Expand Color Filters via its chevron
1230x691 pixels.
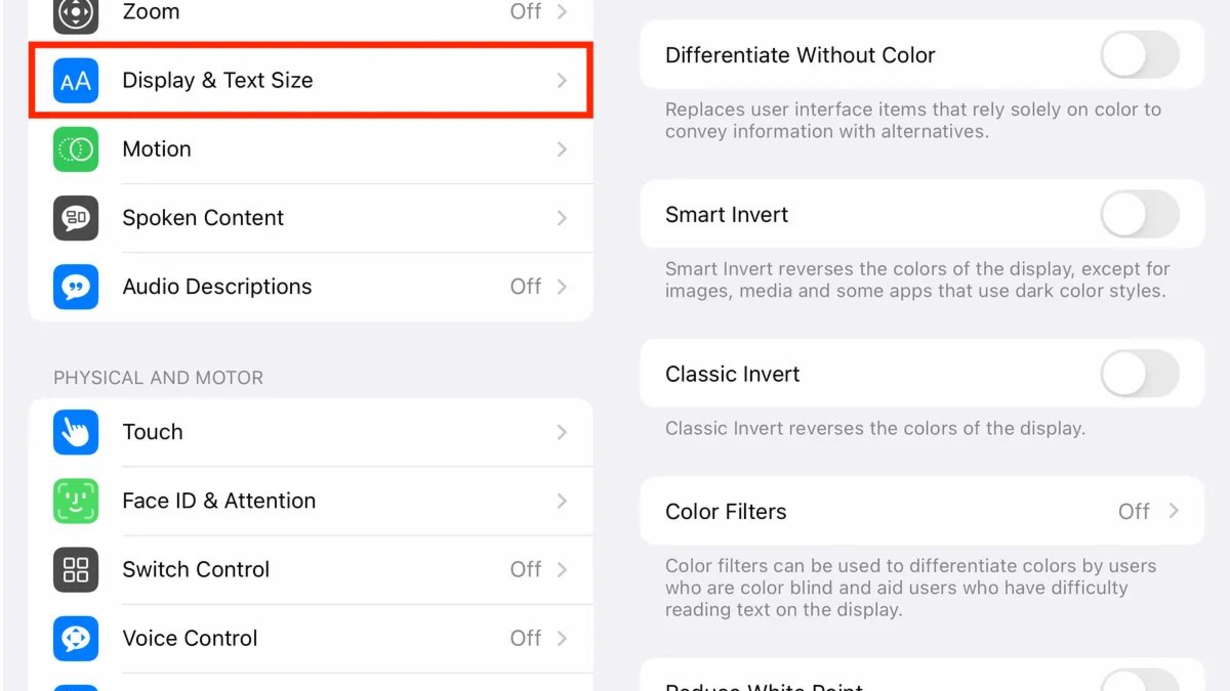coord(1174,511)
